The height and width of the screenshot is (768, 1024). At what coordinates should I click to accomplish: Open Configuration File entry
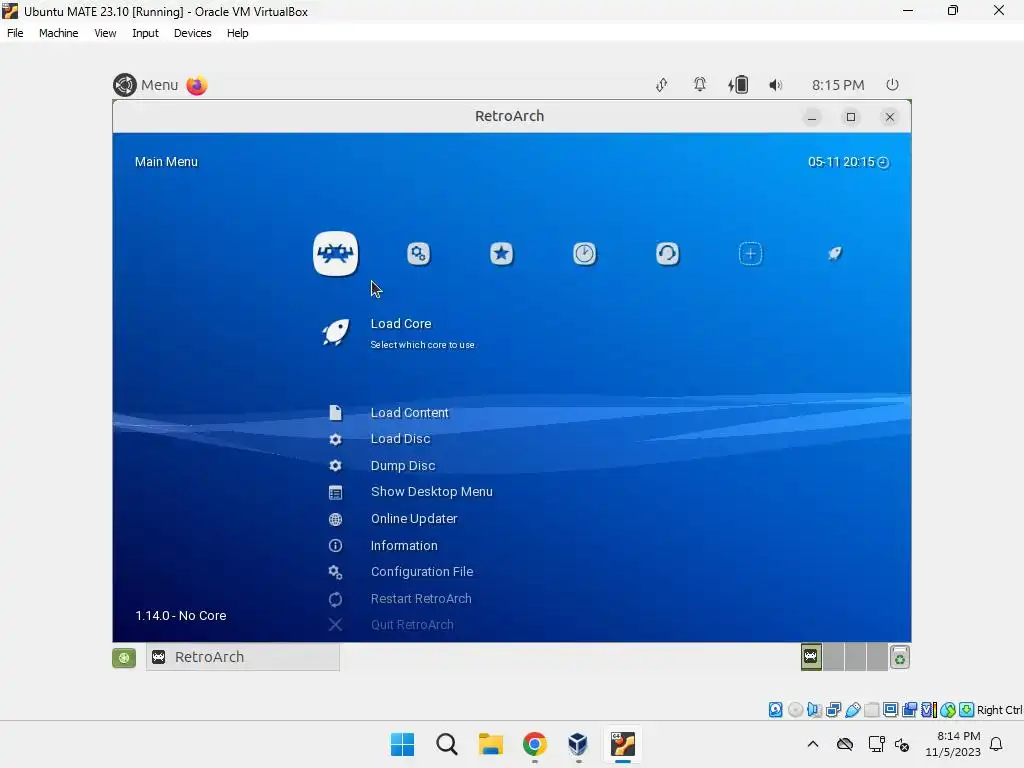coord(422,571)
